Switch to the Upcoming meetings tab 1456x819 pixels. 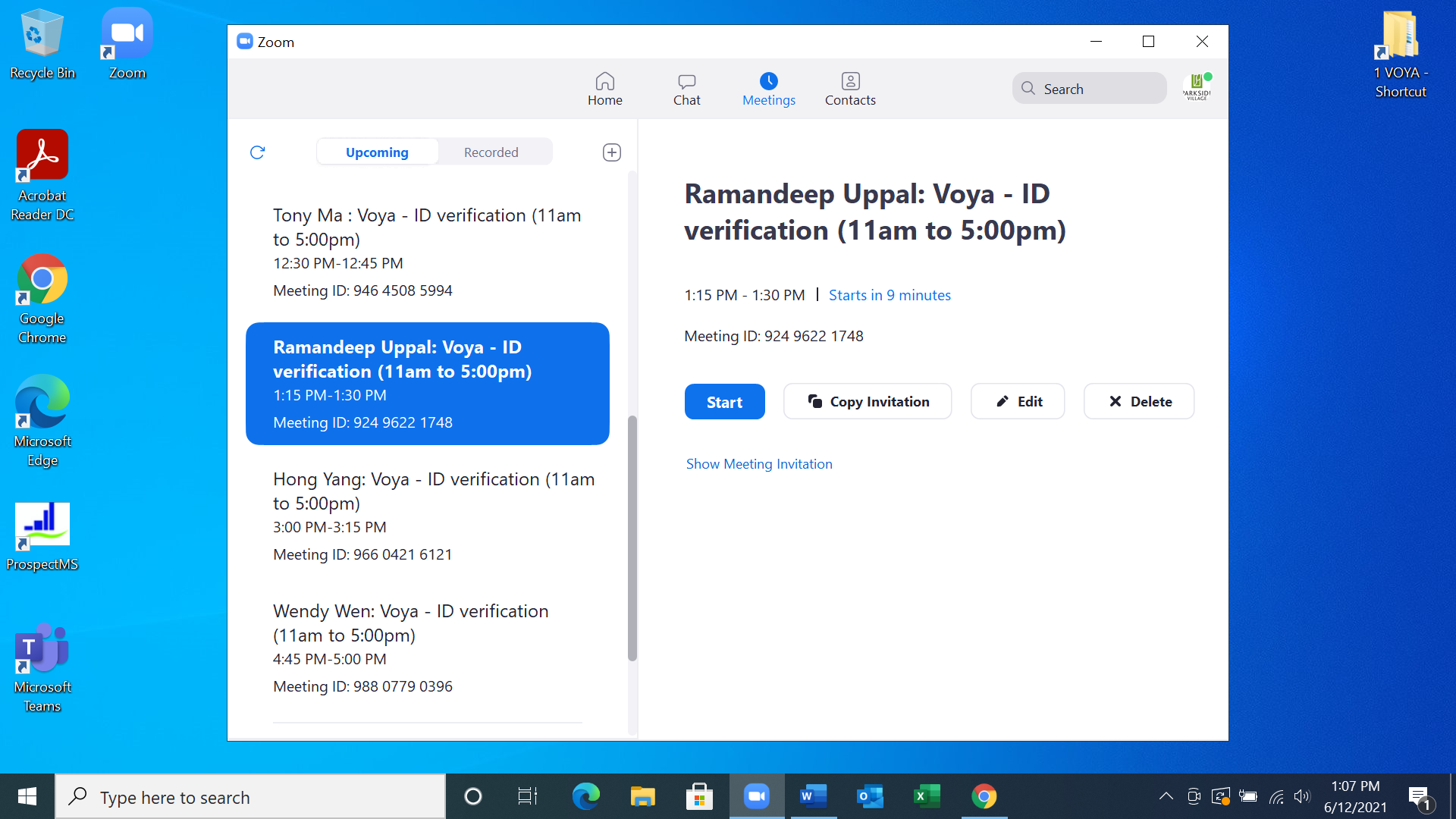[x=377, y=152]
